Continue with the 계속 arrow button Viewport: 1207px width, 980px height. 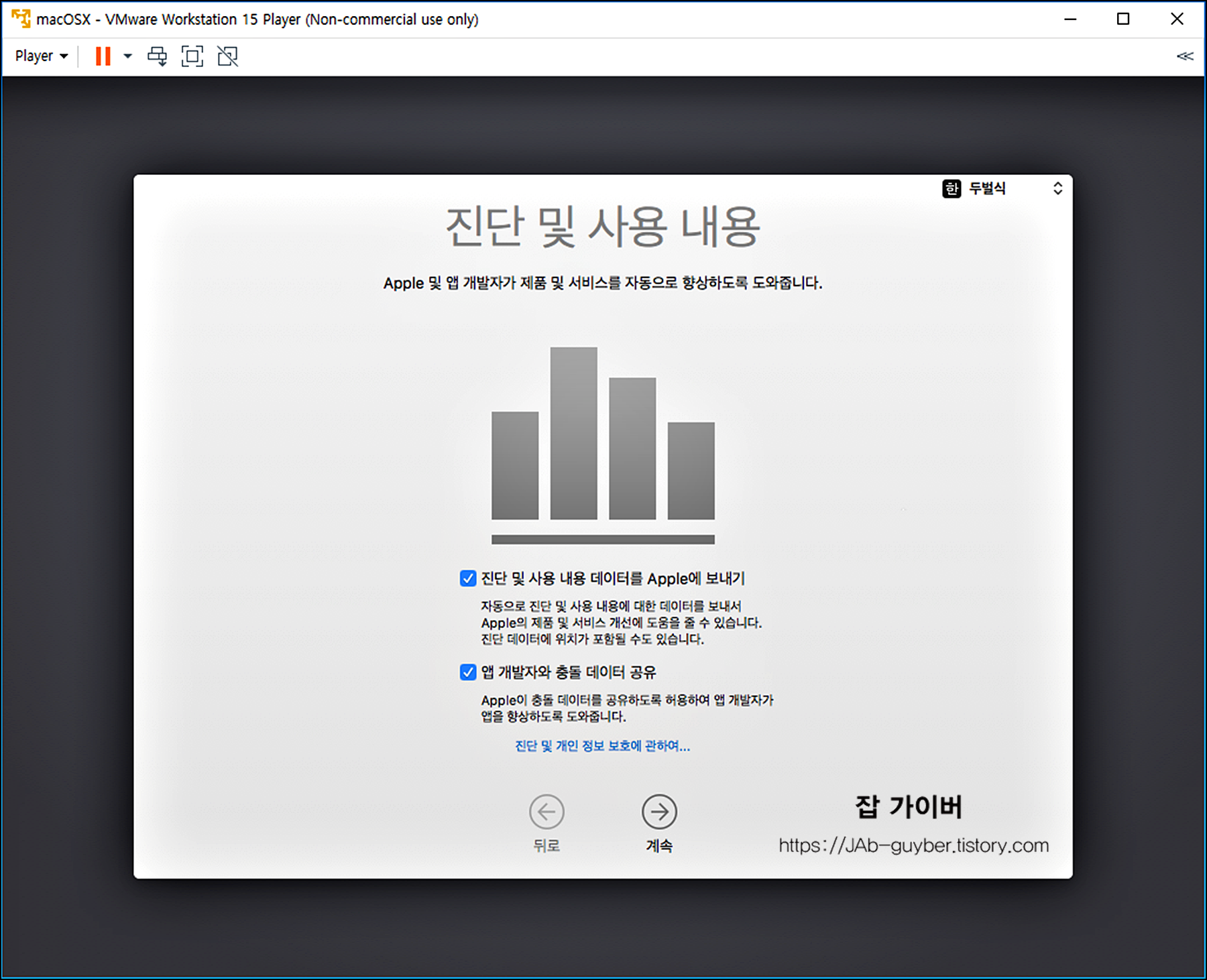click(659, 812)
